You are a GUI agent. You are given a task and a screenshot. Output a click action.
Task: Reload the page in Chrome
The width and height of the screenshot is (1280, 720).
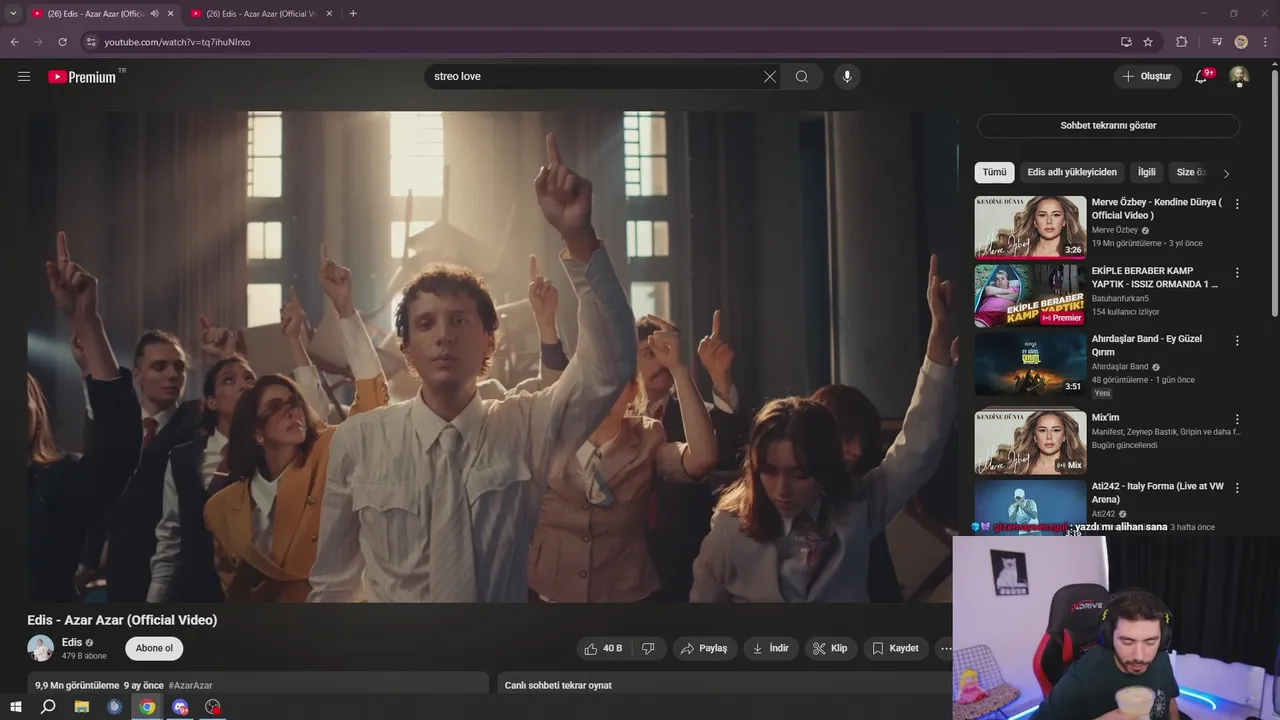[x=62, y=42]
